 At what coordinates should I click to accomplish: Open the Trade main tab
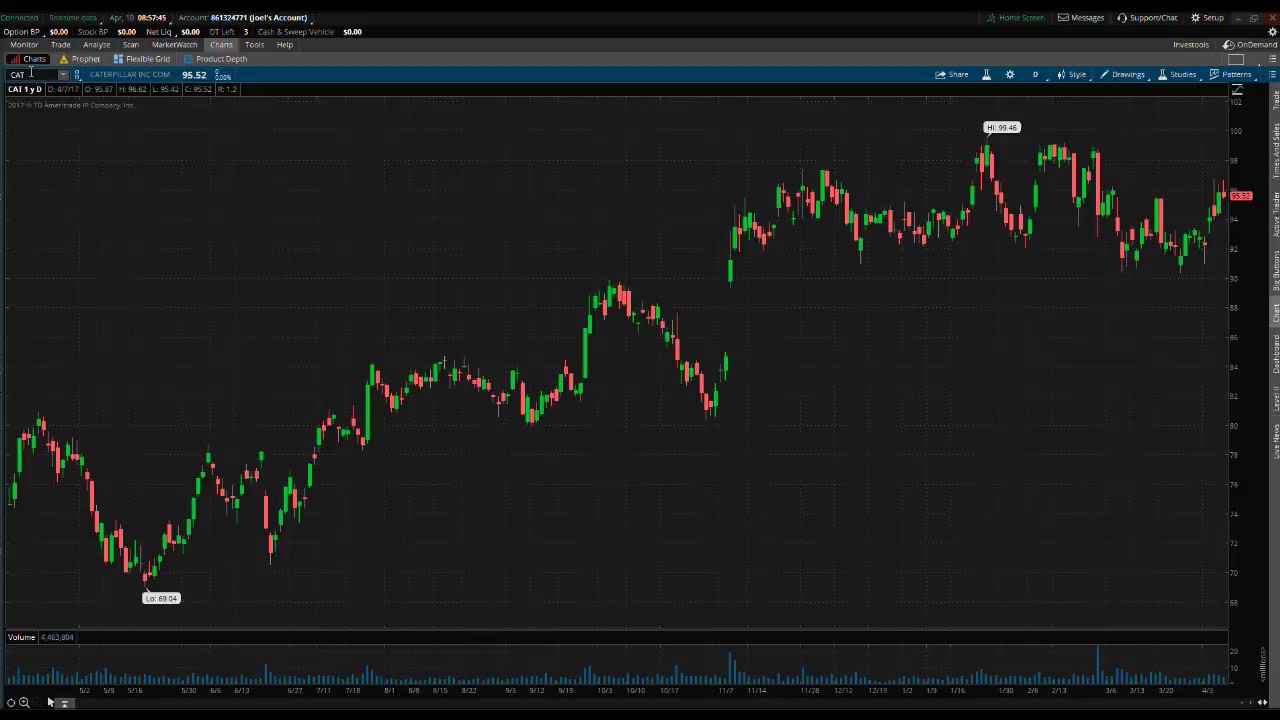coord(61,45)
